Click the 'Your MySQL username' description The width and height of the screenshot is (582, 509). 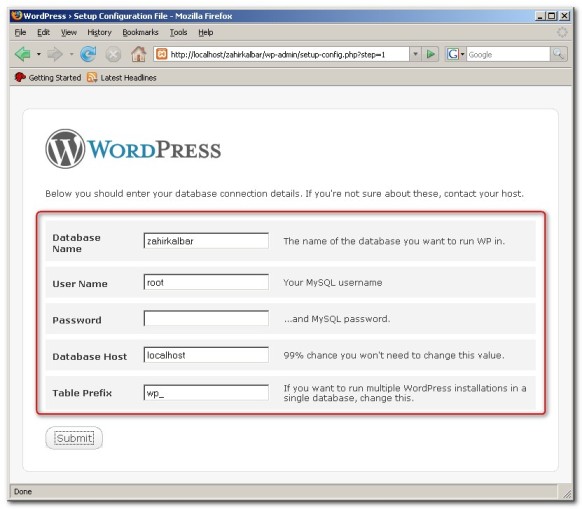[333, 283]
